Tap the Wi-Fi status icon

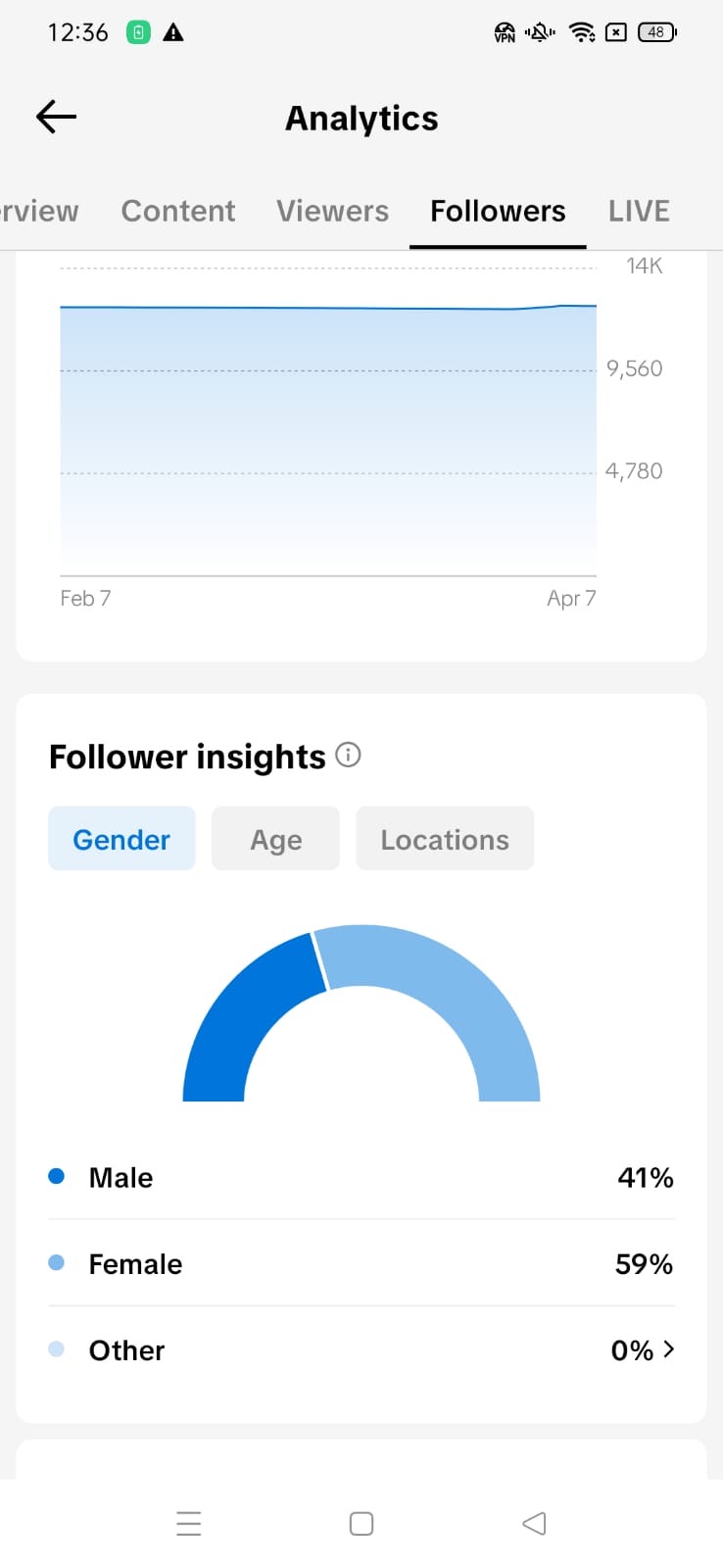coord(582,33)
